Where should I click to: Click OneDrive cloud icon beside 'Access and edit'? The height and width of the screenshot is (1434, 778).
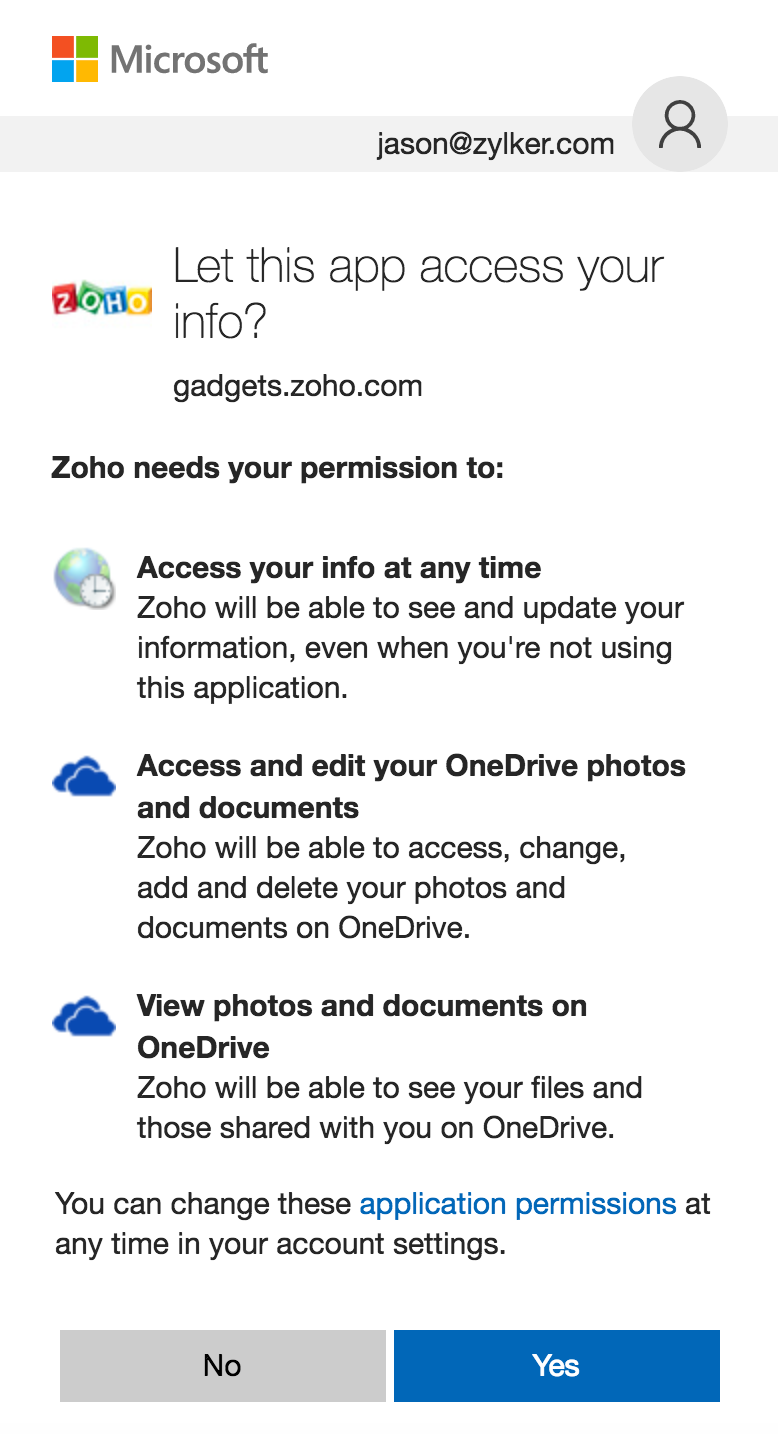coord(84,777)
